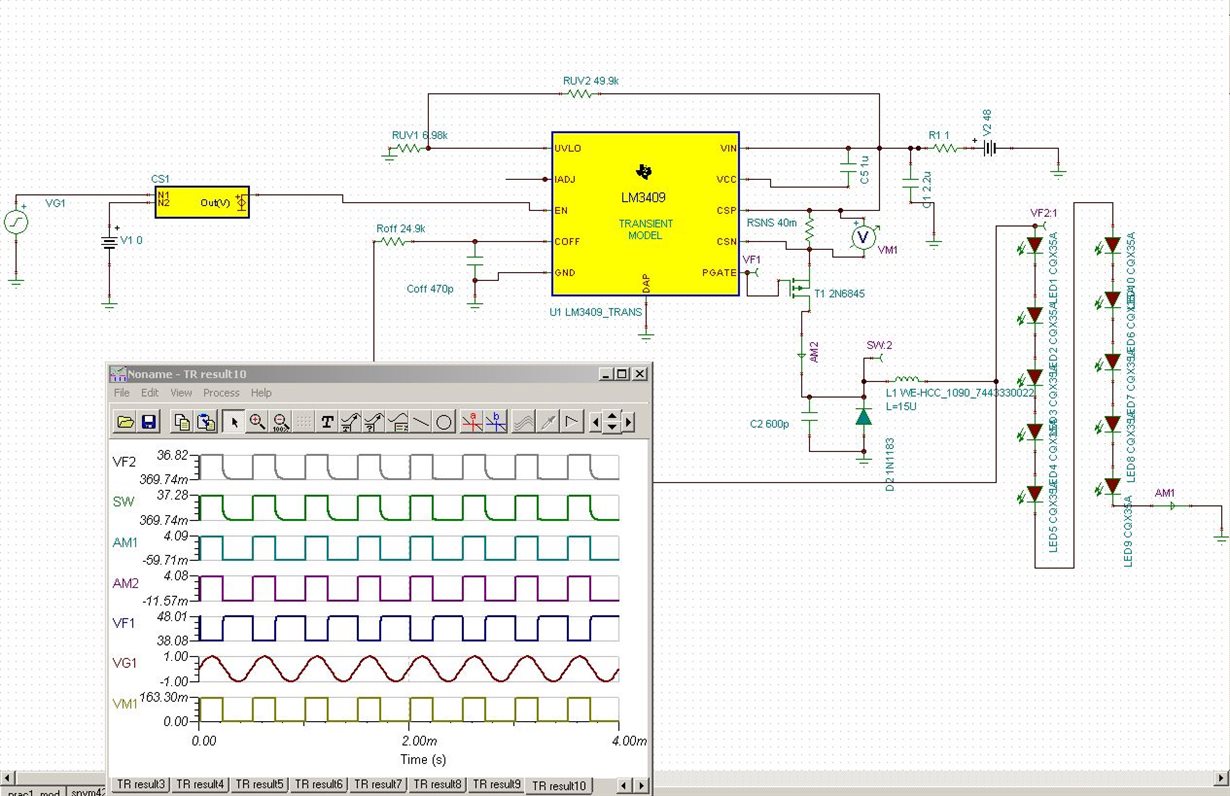Select the D2 1N1183 diode symbol
The width and height of the screenshot is (1230, 796).
864,416
